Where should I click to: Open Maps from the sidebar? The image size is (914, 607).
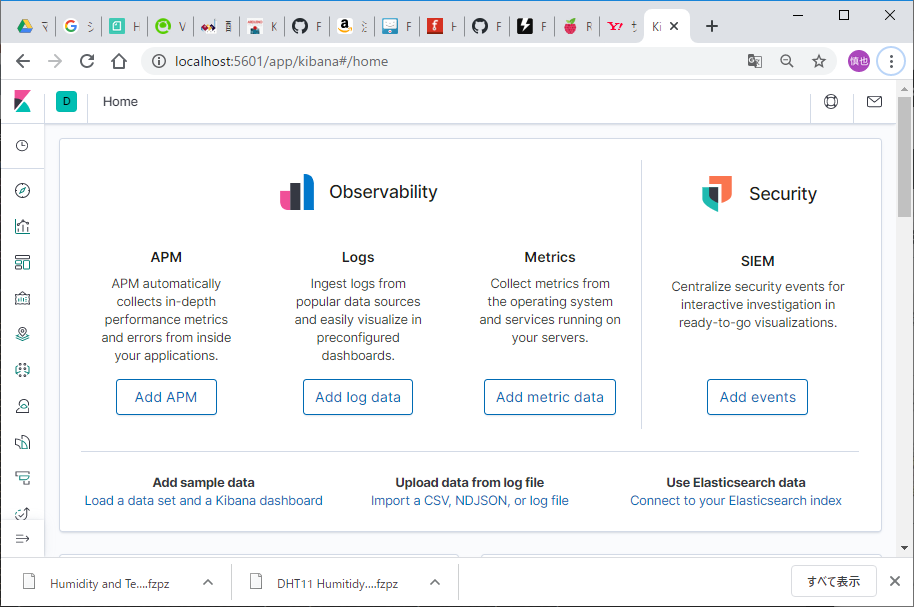click(22, 334)
